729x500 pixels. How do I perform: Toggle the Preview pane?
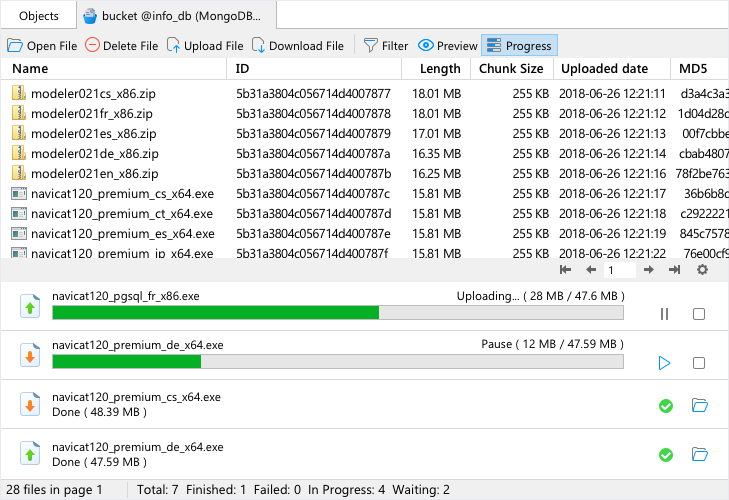coord(448,46)
